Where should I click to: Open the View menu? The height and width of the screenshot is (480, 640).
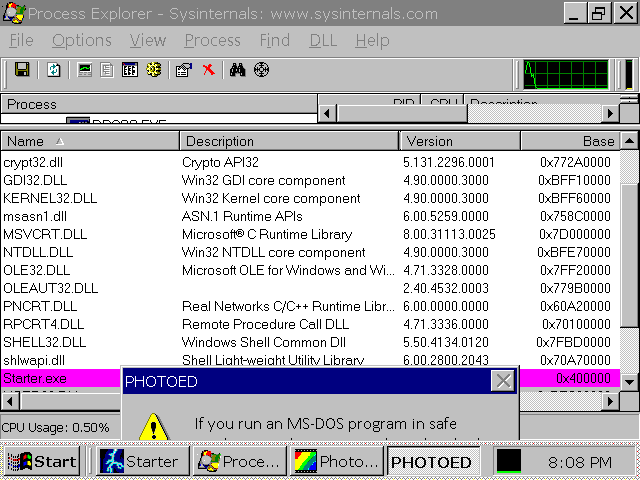148,40
